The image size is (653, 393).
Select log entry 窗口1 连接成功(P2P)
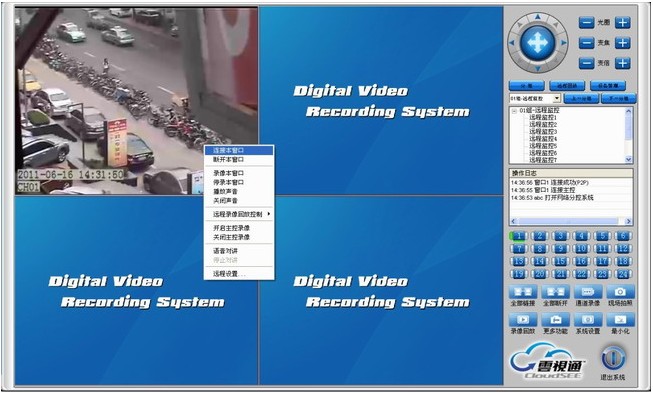coord(549,183)
